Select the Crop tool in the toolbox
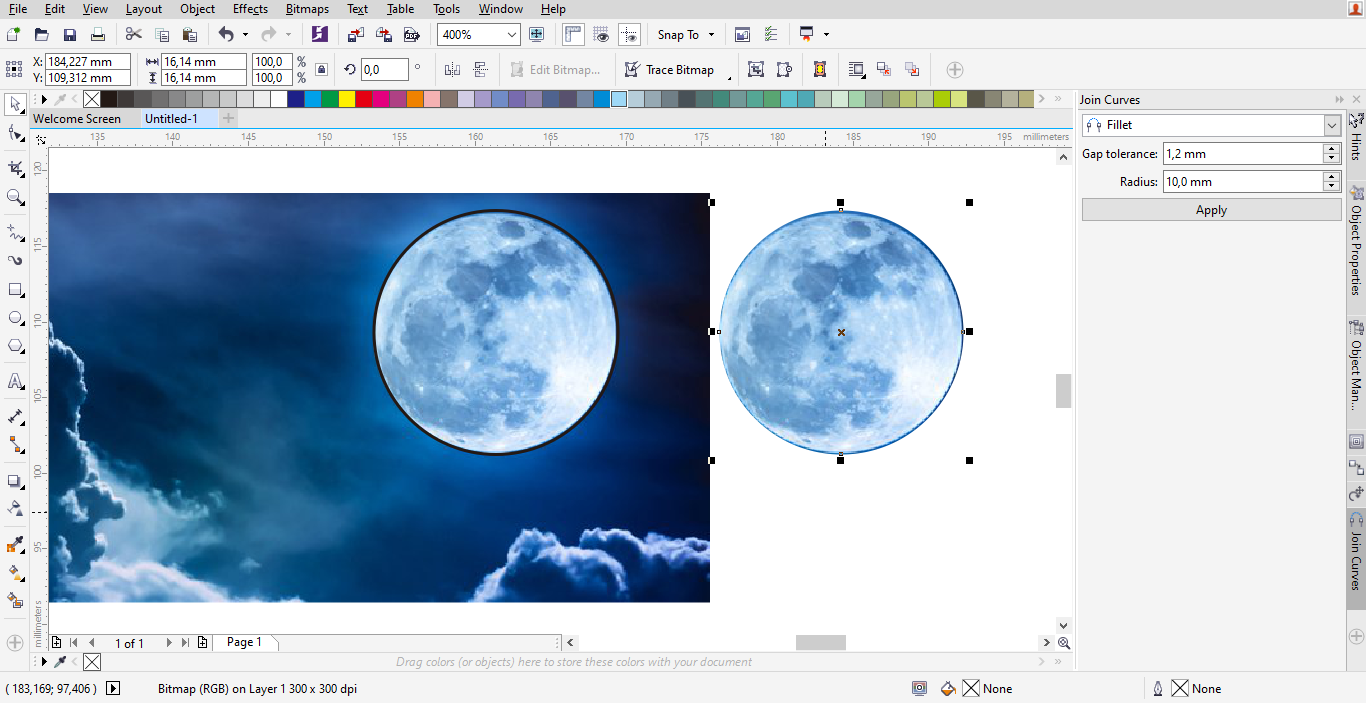1366x703 pixels. tap(15, 168)
